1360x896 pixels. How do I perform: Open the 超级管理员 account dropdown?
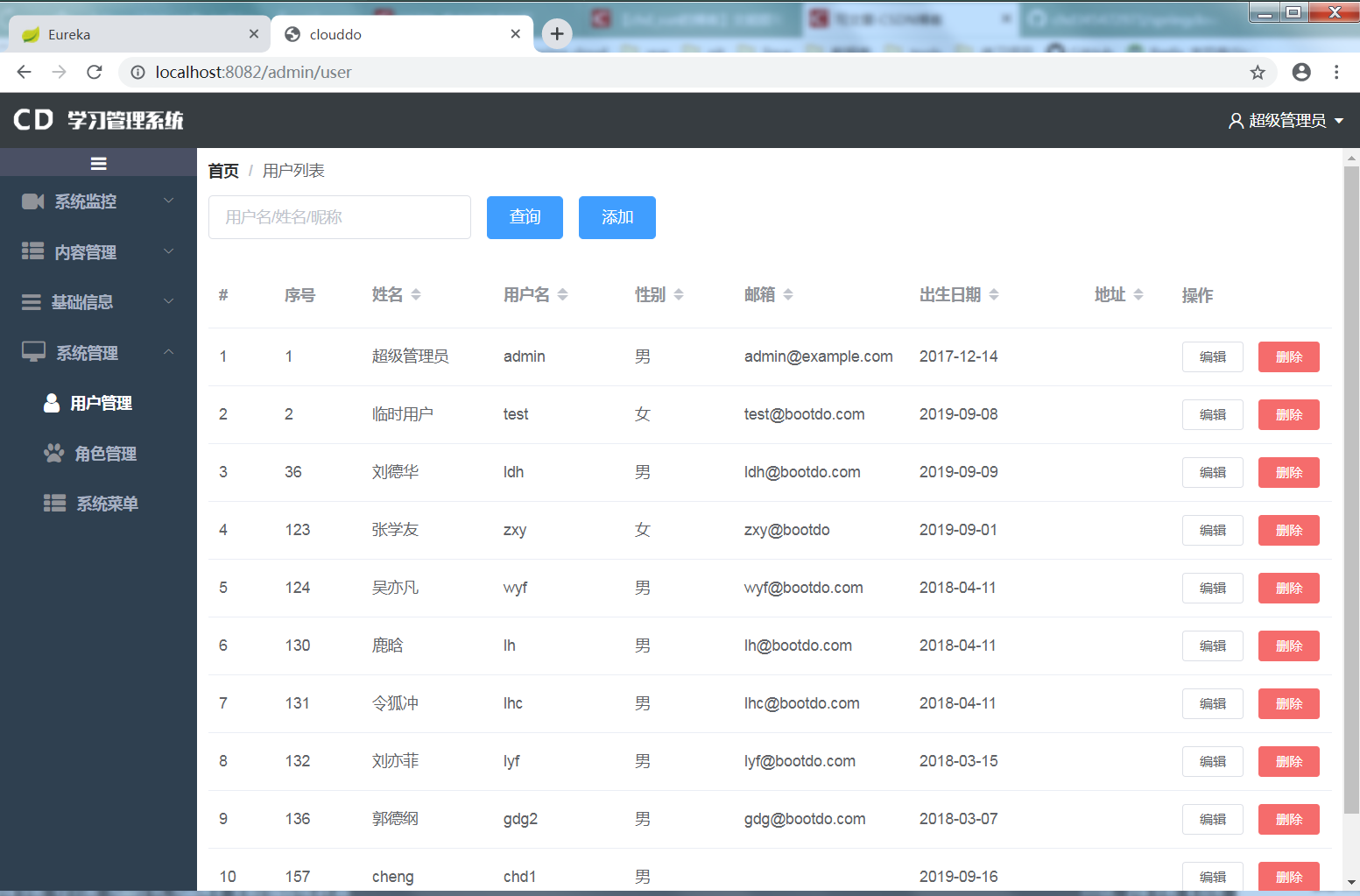[1287, 120]
